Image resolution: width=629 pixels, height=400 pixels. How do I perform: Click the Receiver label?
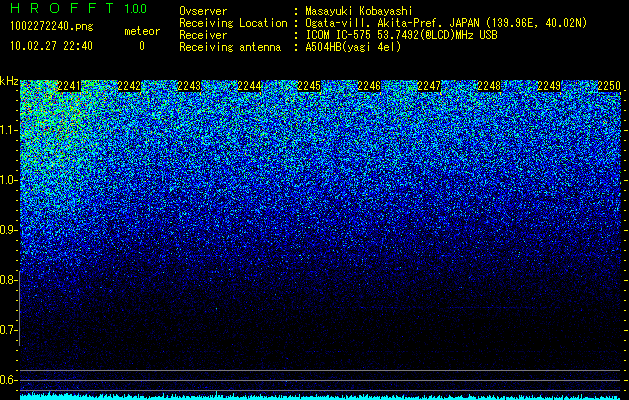tap(203, 35)
